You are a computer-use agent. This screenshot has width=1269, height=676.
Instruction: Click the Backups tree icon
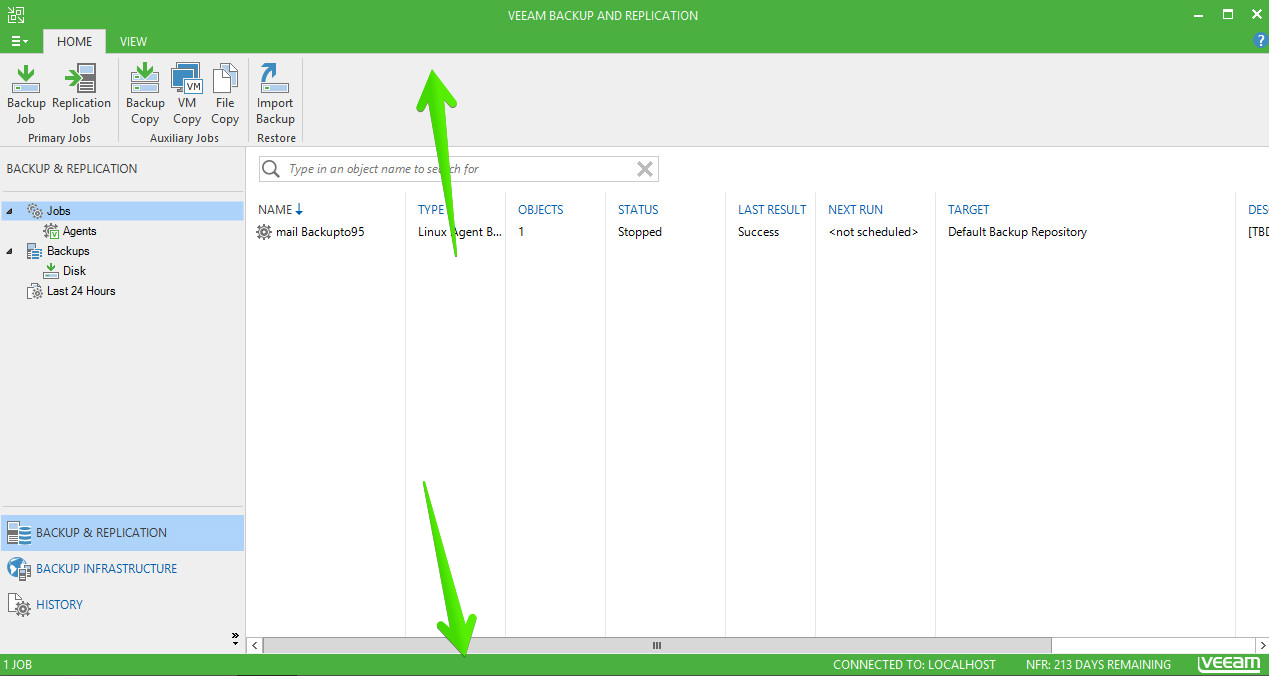35,251
